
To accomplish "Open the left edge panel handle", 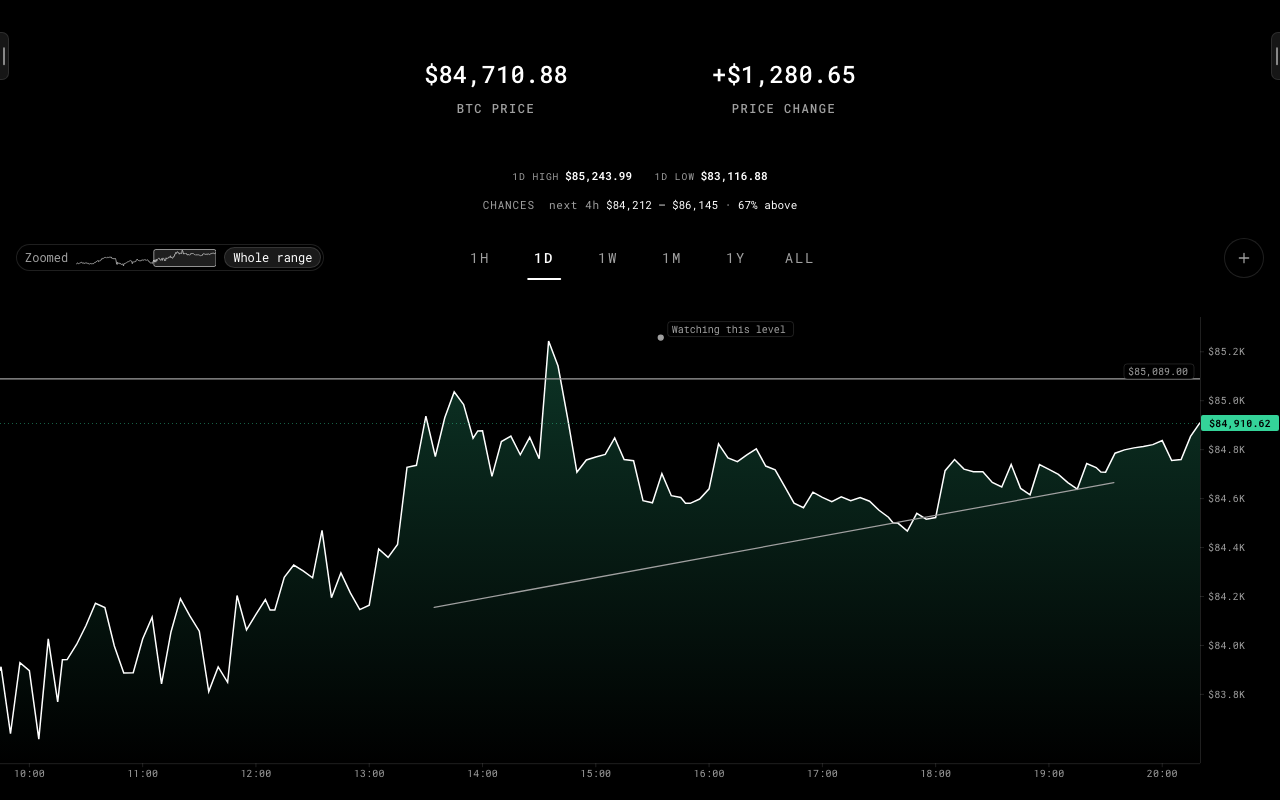I will [4, 56].
